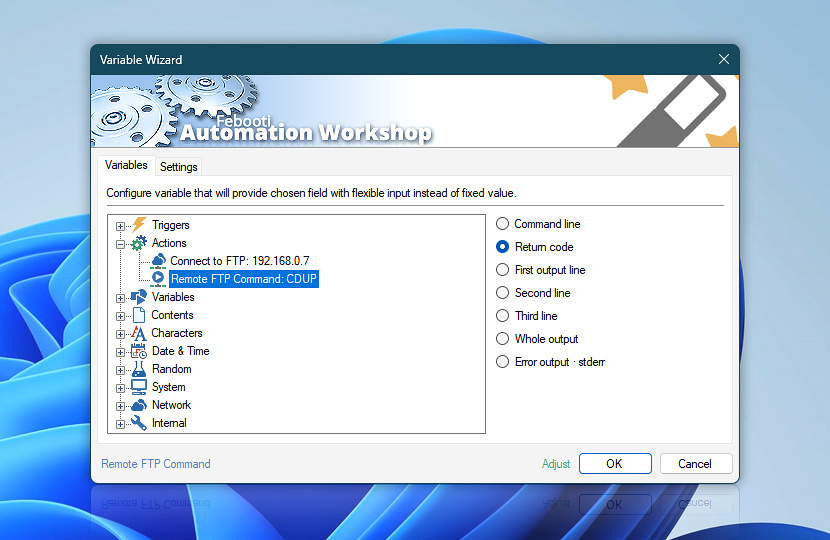Click the 'Actions' tree label
The width and height of the screenshot is (830, 540).
click(x=169, y=243)
